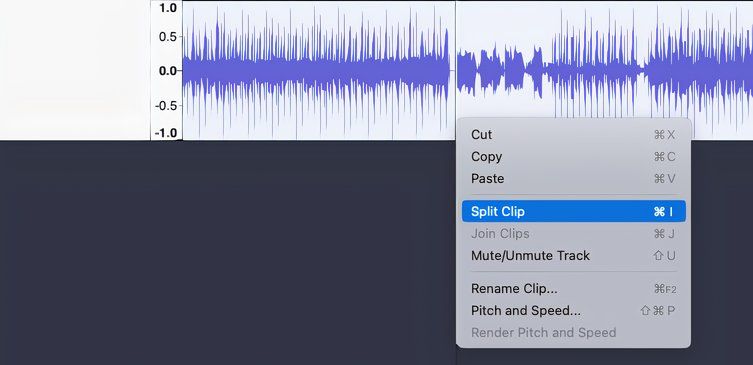
Task: Select Split Clip in the context menu
Action: point(573,211)
